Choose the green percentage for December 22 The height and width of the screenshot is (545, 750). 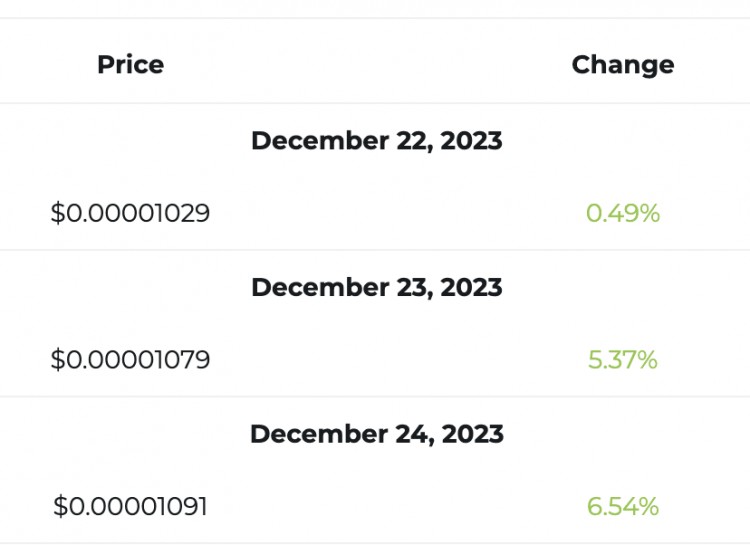[622, 213]
